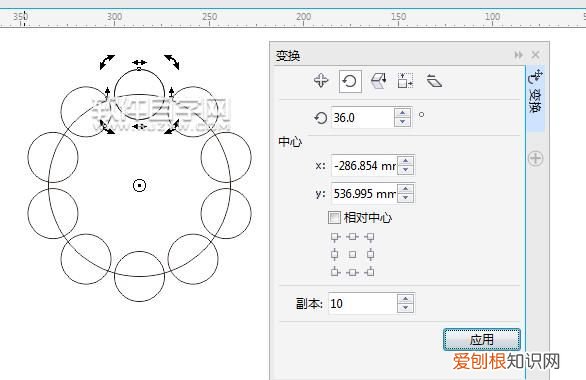Image resolution: width=586 pixels, height=380 pixels.
Task: Click the horizontal ruler at 200
Action: 303,16
